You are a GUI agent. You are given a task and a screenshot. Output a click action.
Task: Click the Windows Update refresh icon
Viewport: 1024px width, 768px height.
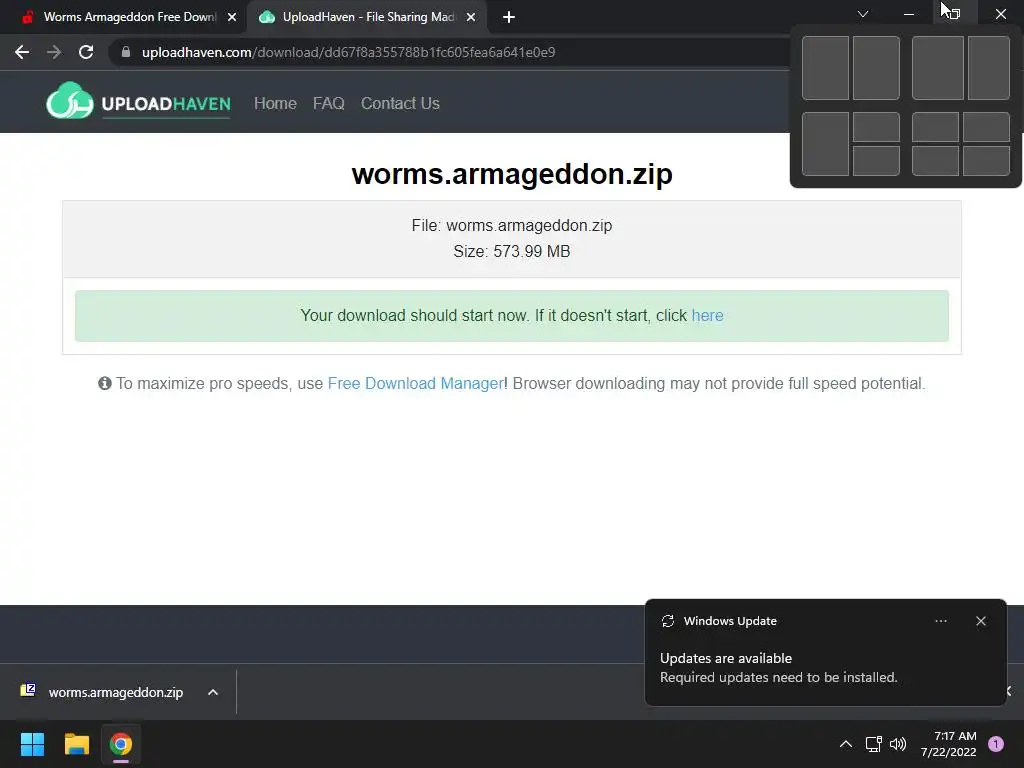pos(667,621)
